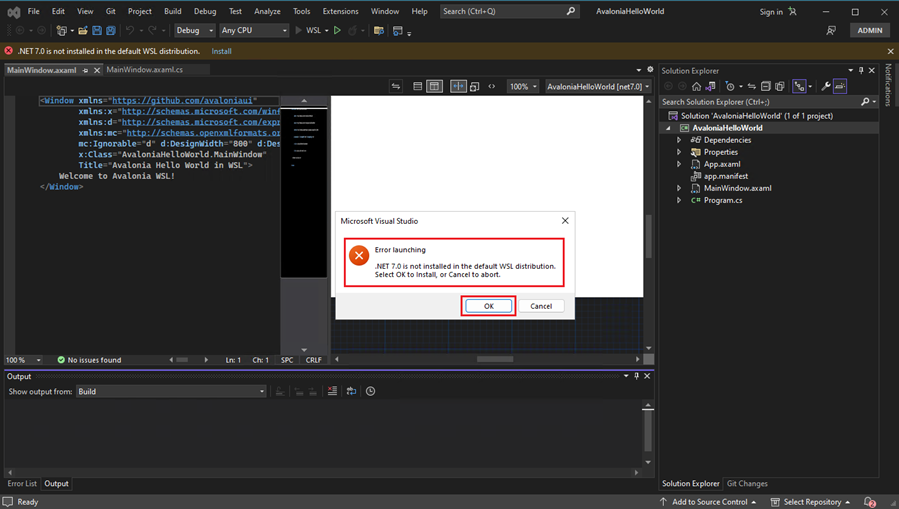Focus the Search (Ctrl+Q) box
Image resolution: width=899 pixels, height=509 pixels.
pos(509,11)
